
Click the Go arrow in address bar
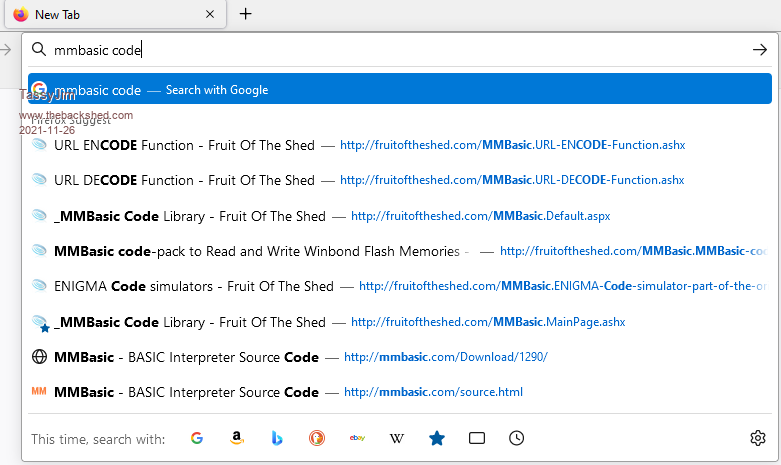pyautogui.click(x=759, y=49)
